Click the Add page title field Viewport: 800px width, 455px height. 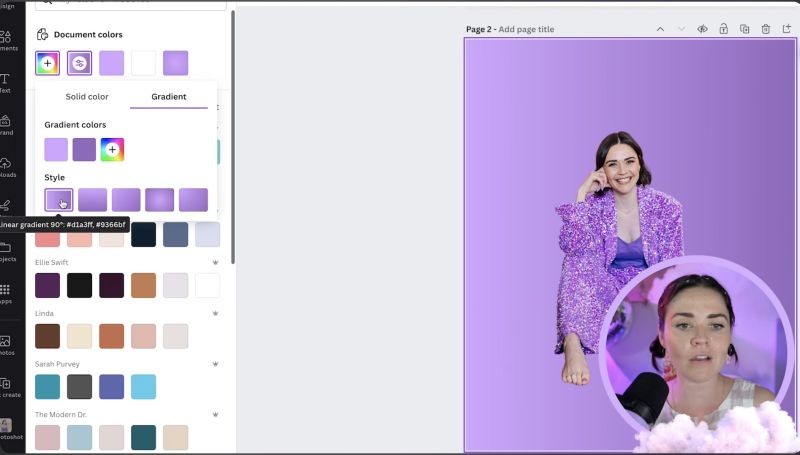pos(526,29)
